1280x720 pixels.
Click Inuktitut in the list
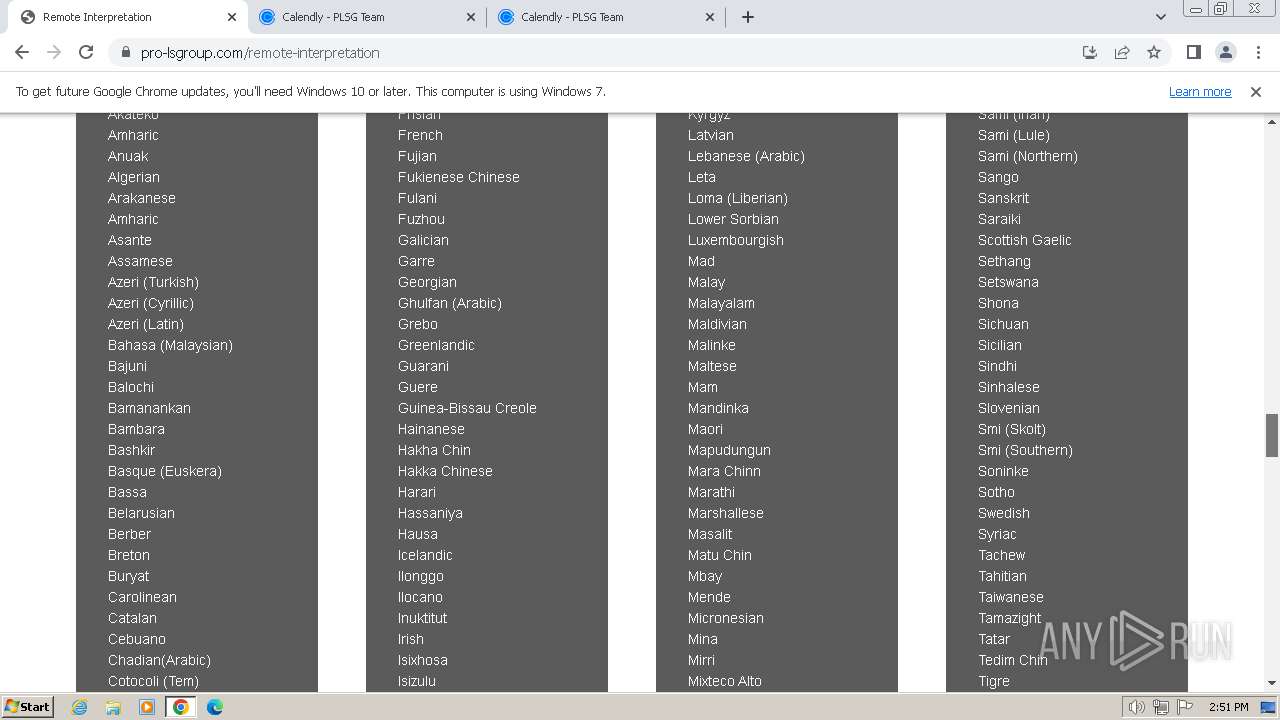422,618
